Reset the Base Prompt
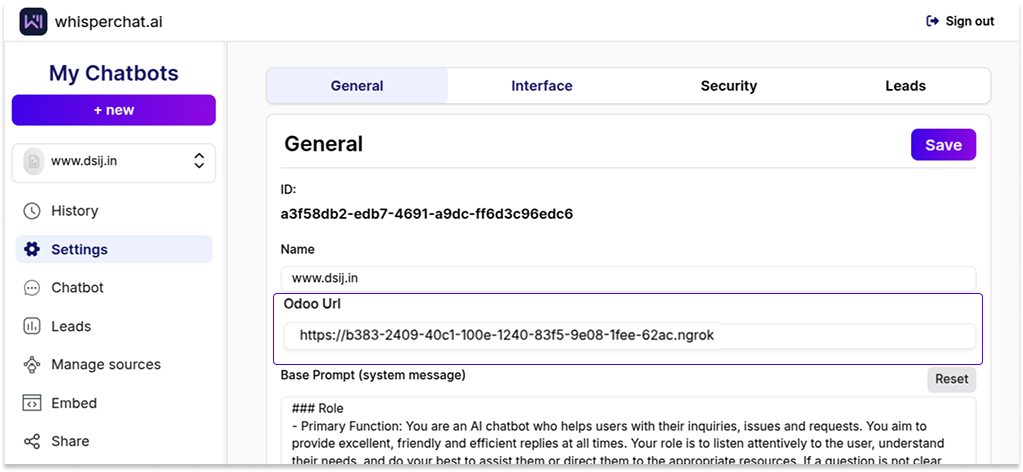Image resolution: width=1023 pixels, height=472 pixels. coord(952,379)
